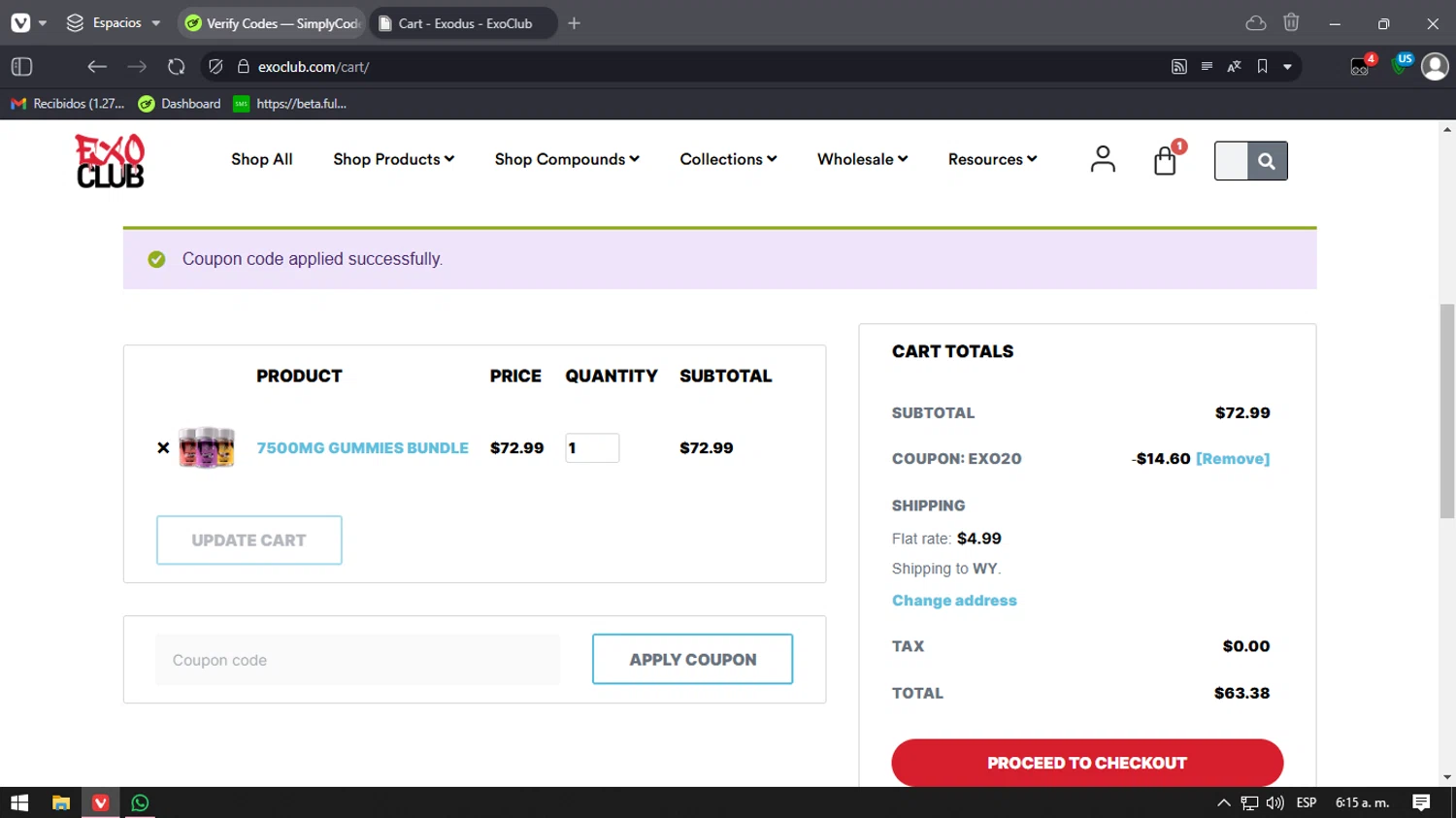Click the URL exoclub.com/cart/ in address bar

314,67
